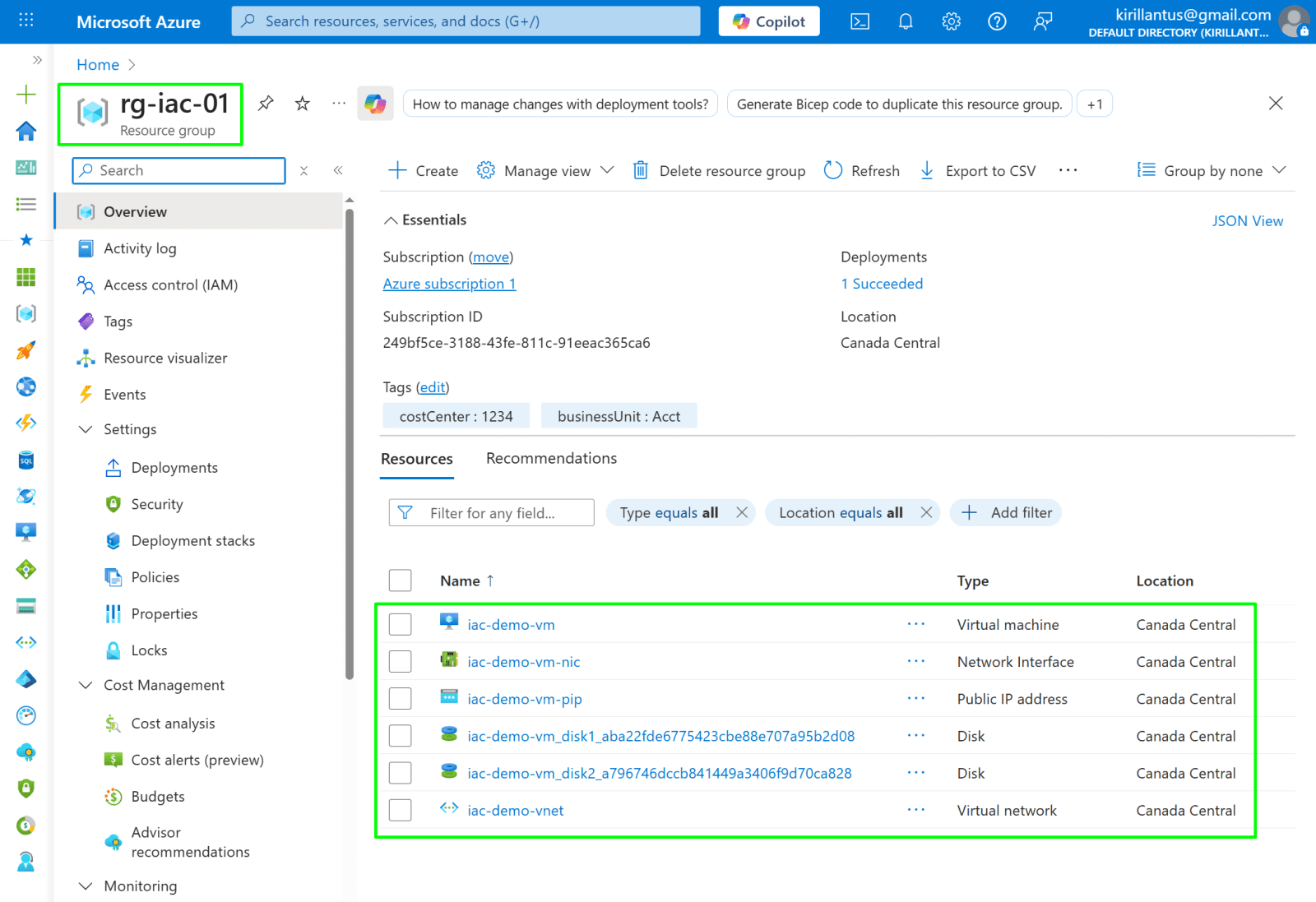
Task: Click the Filter for any field box
Action: pos(492,513)
